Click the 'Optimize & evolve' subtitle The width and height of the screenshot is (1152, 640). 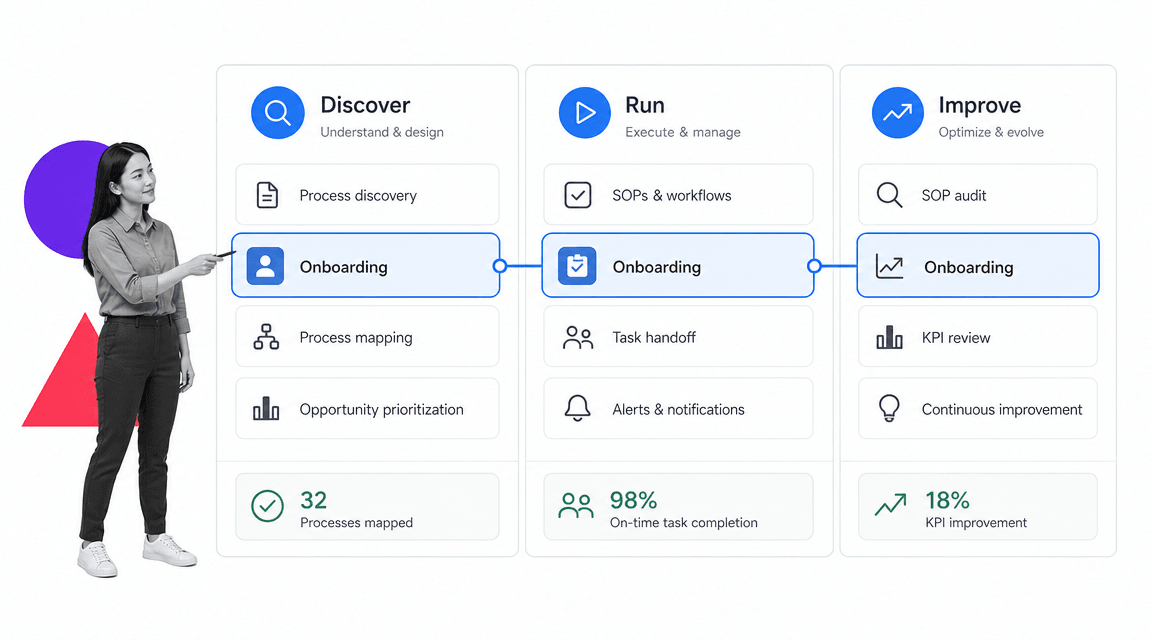[991, 132]
